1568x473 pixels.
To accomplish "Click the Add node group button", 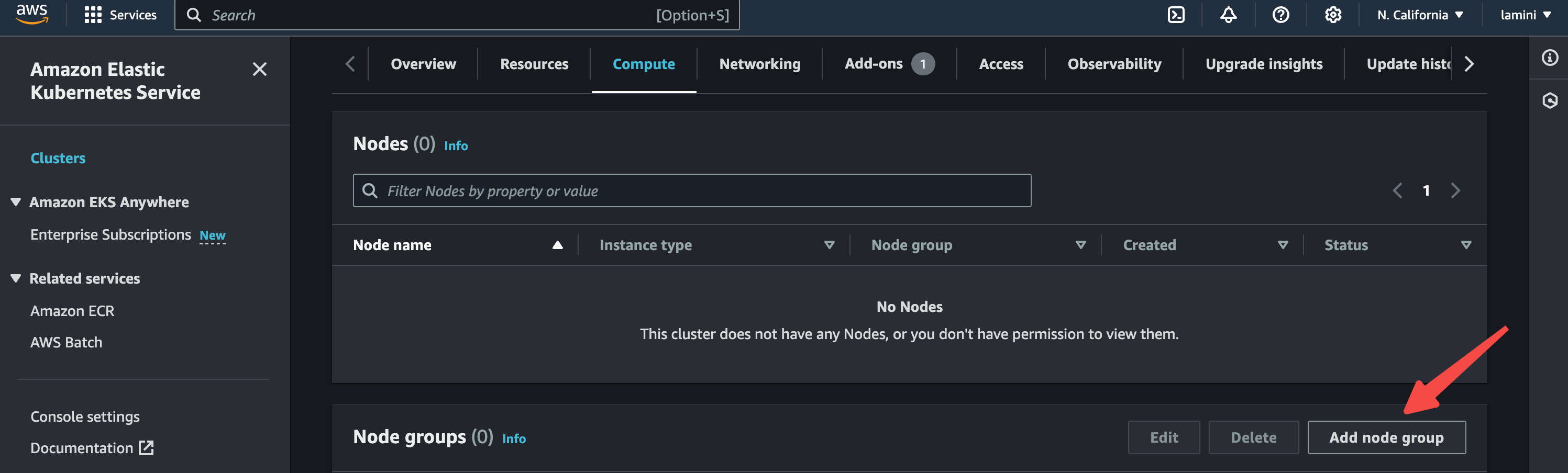I will (1386, 437).
